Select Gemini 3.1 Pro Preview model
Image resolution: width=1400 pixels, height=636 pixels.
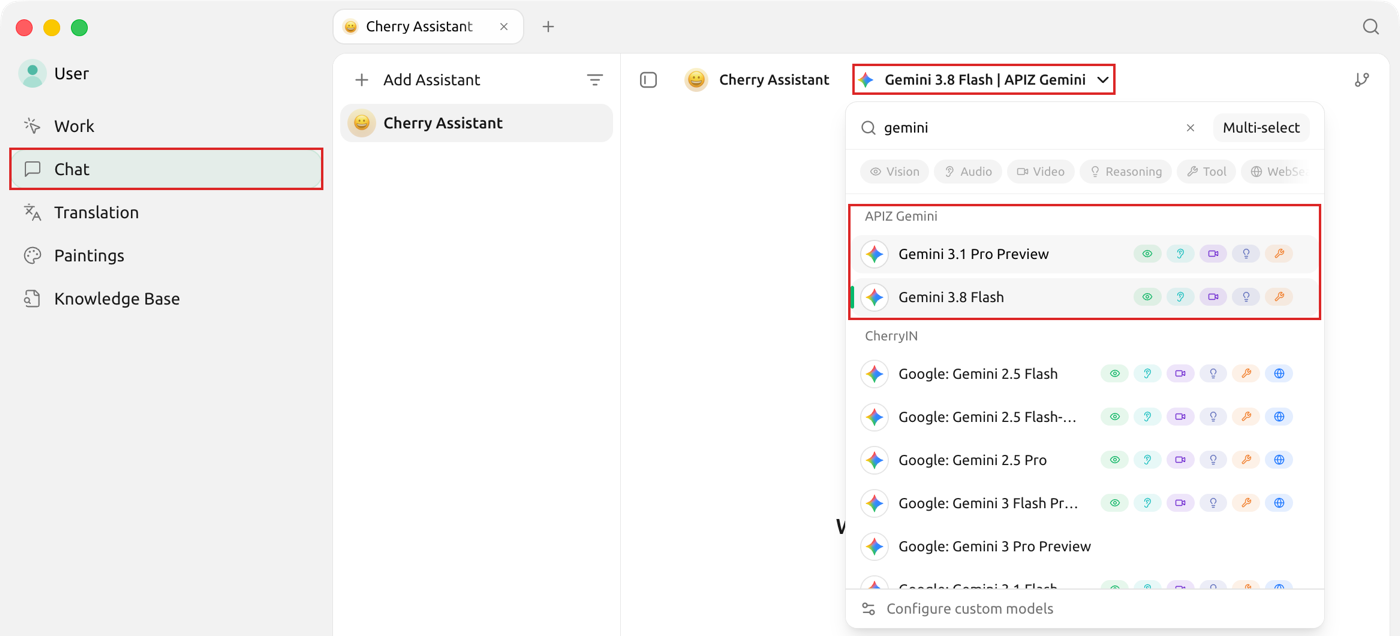point(1084,254)
